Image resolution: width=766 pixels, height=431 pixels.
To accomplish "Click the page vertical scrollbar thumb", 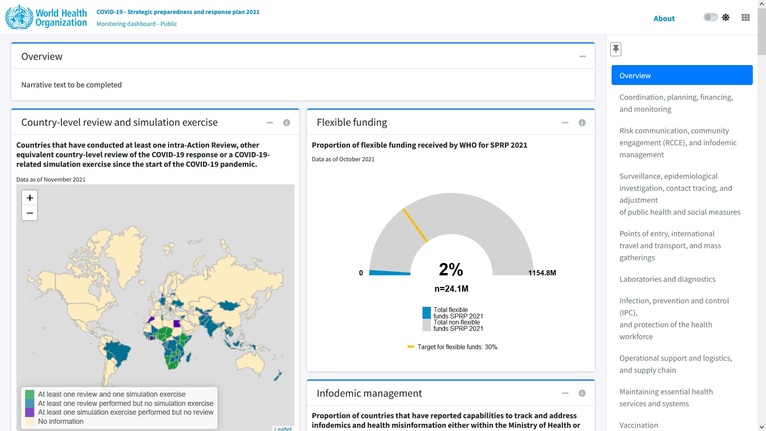I will coord(762,31).
